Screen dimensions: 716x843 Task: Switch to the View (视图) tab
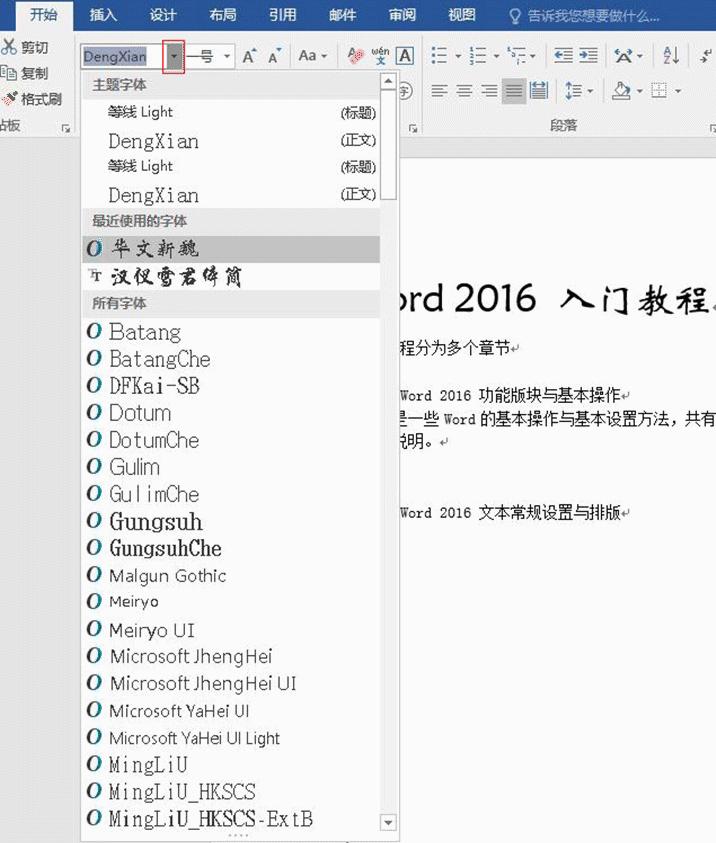pos(462,15)
